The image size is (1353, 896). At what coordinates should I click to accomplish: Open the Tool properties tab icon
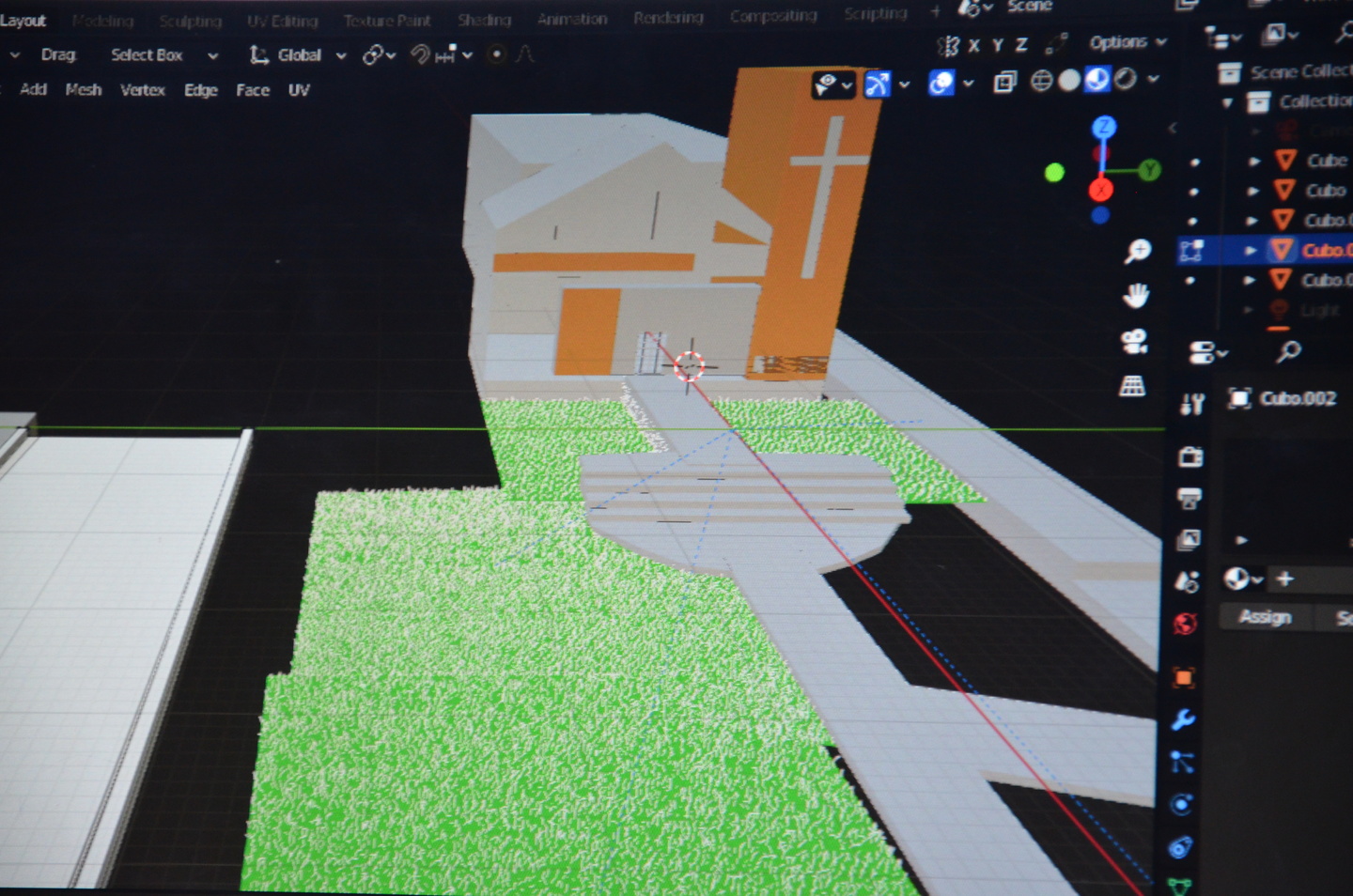pyautogui.click(x=1192, y=405)
